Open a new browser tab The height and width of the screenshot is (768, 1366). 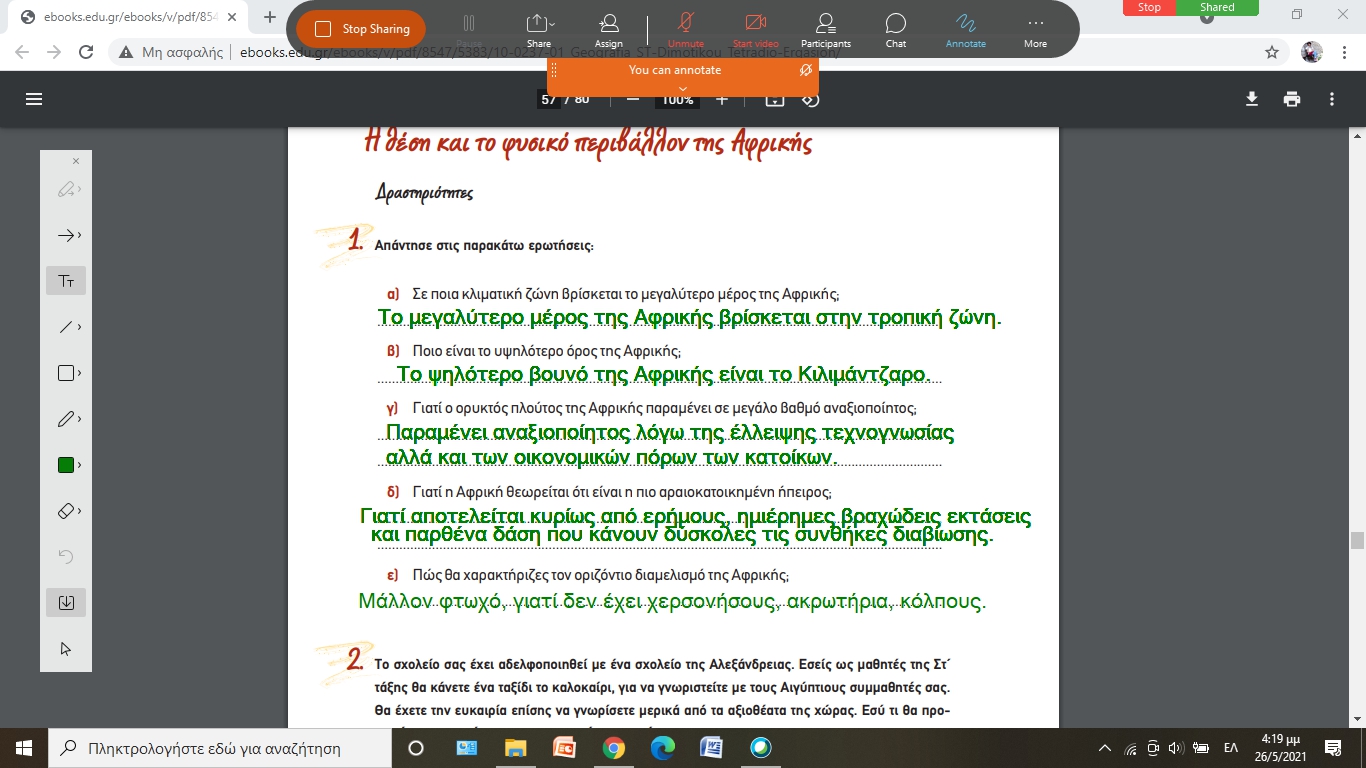pos(270,17)
